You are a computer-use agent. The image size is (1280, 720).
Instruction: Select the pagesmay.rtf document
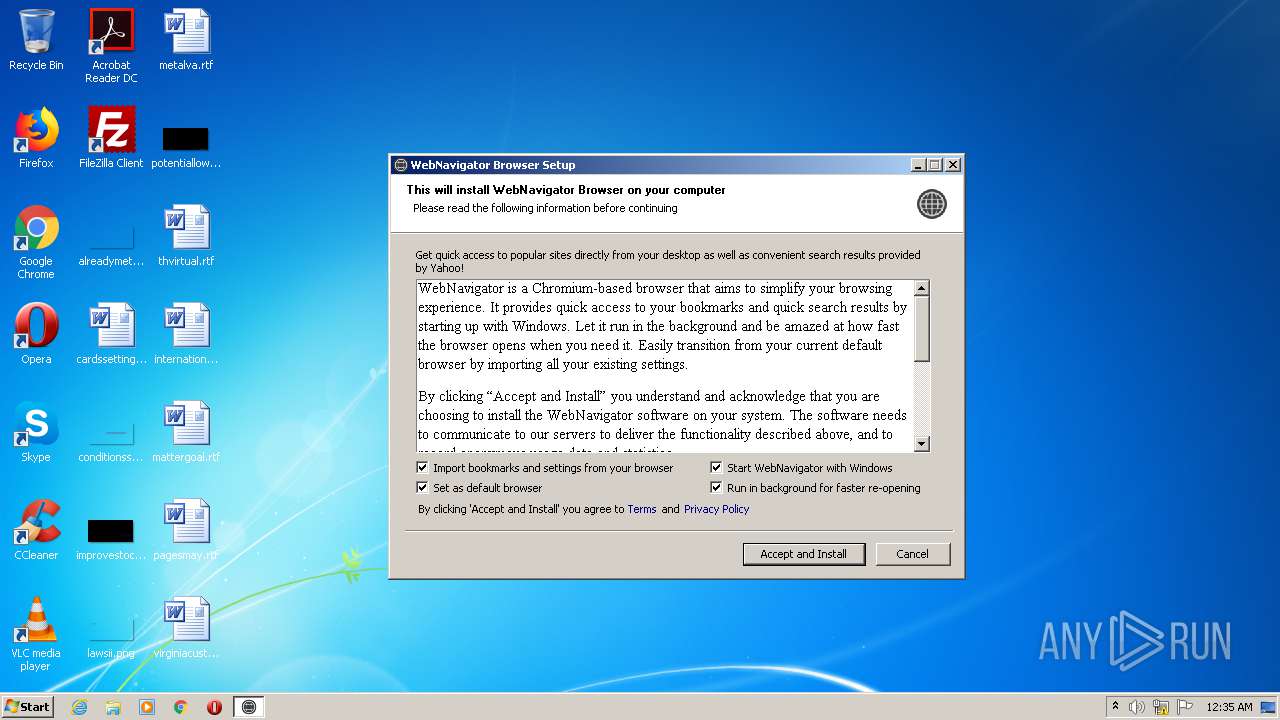point(186,530)
